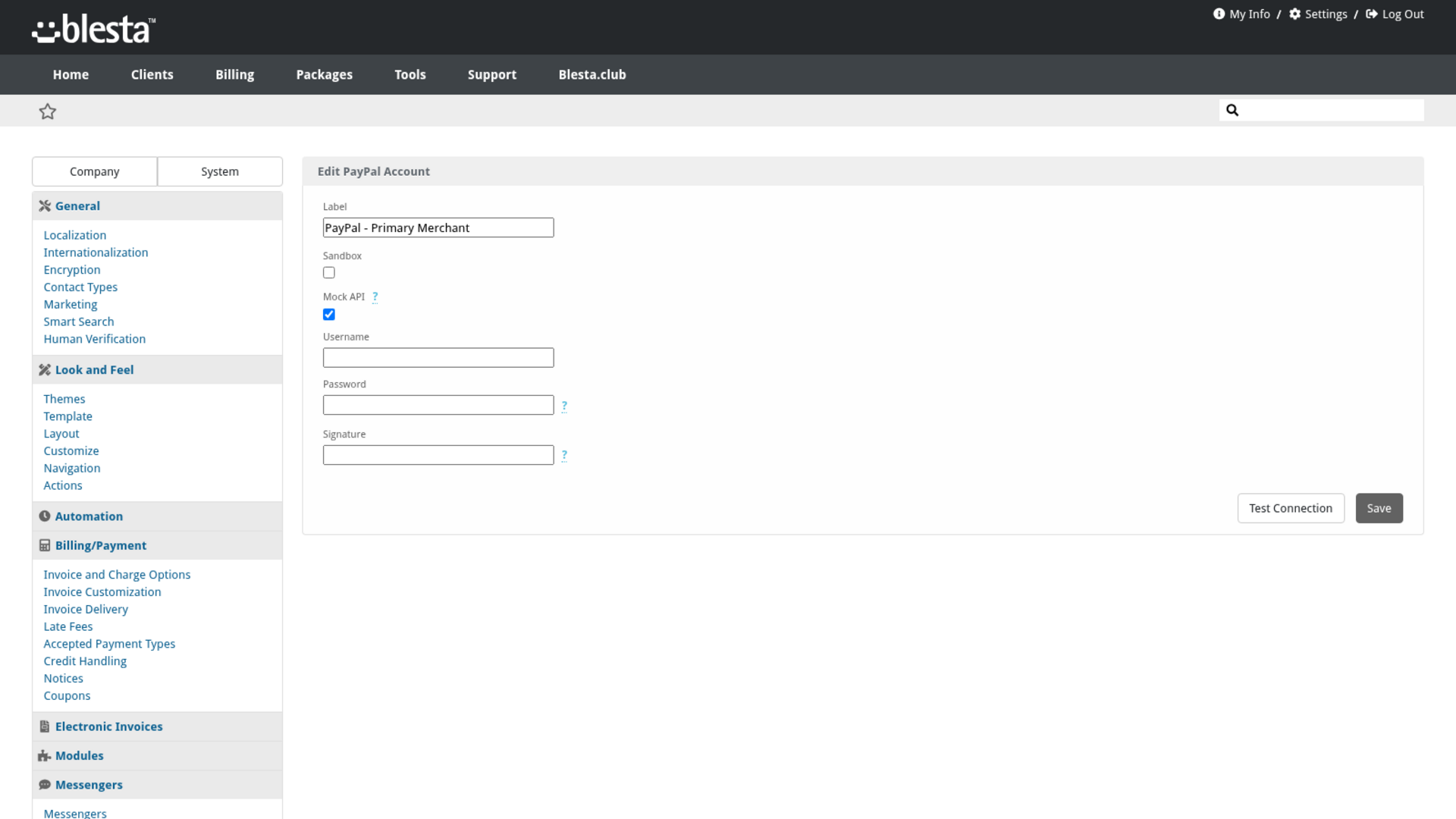
Task: Click the favorite star icon
Action: click(48, 111)
